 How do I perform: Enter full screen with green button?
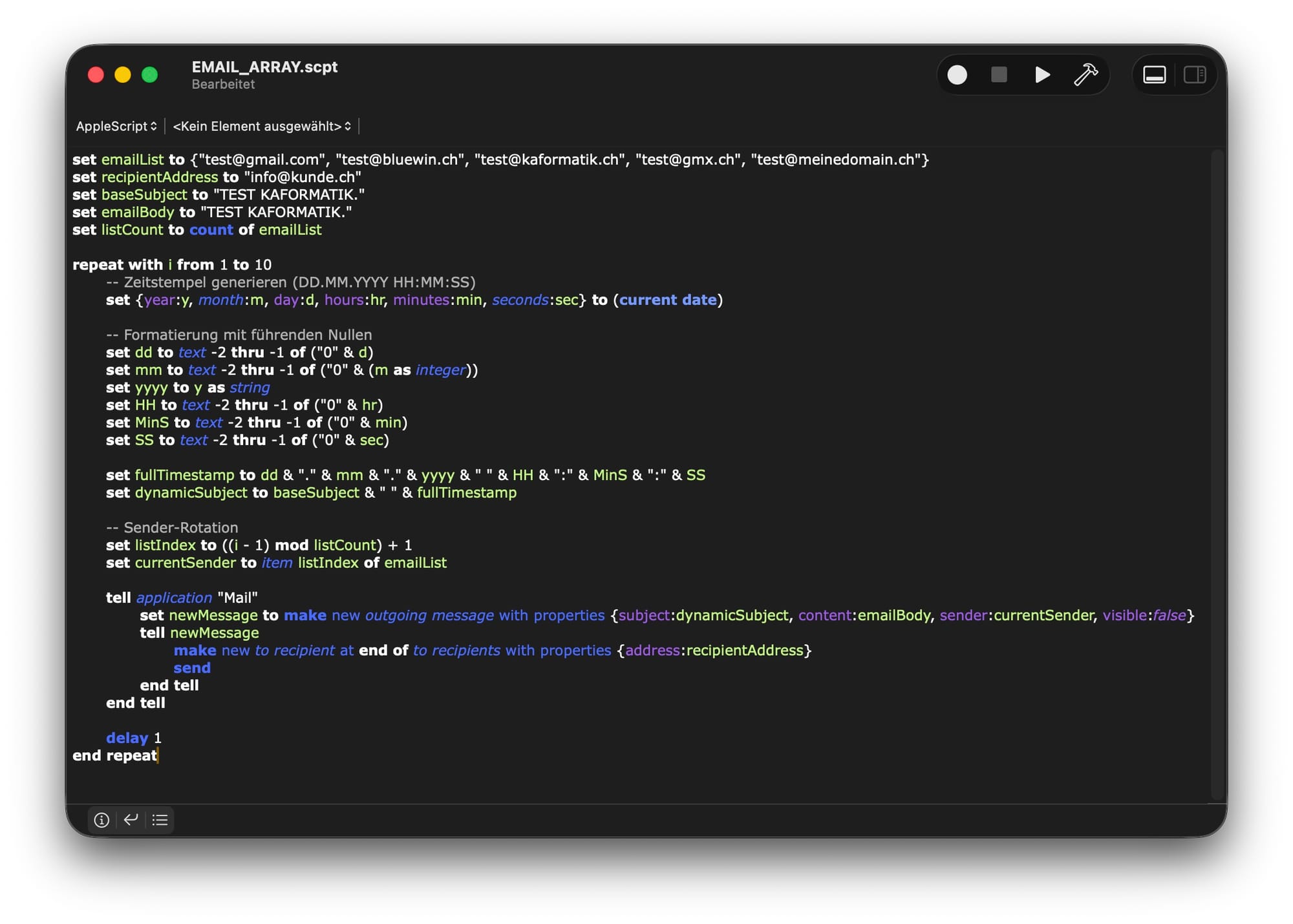[150, 75]
